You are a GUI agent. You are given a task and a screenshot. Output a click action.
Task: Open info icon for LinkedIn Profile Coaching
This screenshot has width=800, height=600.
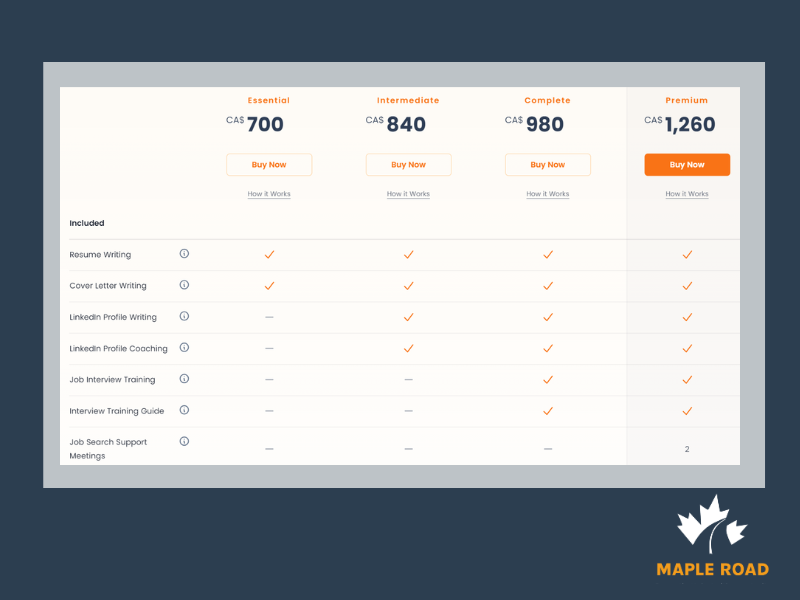pyautogui.click(x=184, y=348)
